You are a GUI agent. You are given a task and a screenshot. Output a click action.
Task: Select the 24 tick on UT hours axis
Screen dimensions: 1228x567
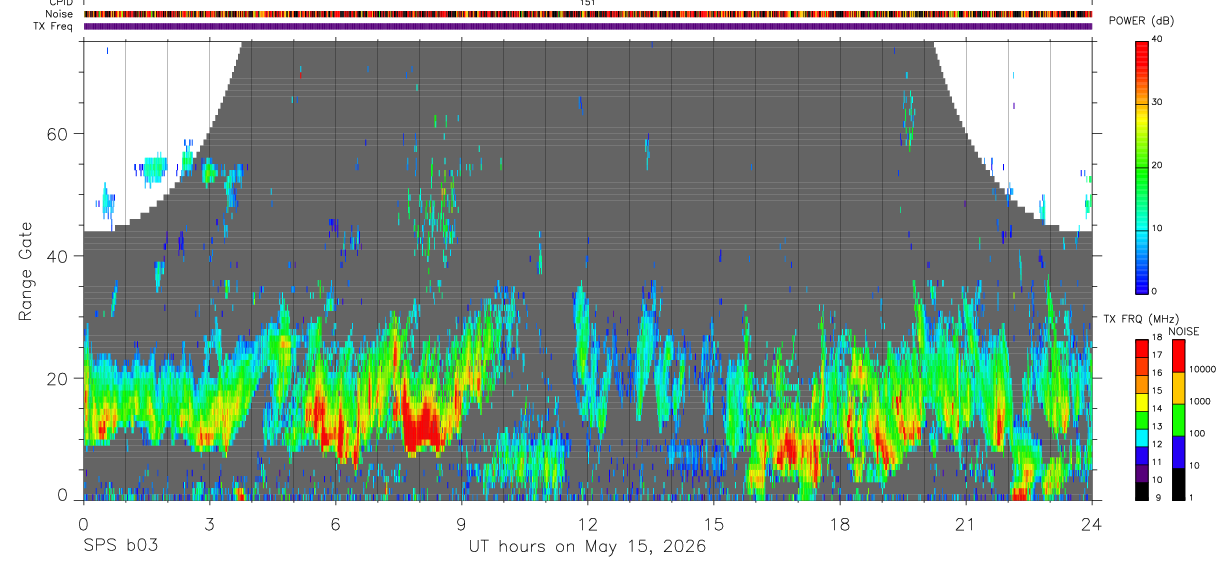pos(1092,523)
